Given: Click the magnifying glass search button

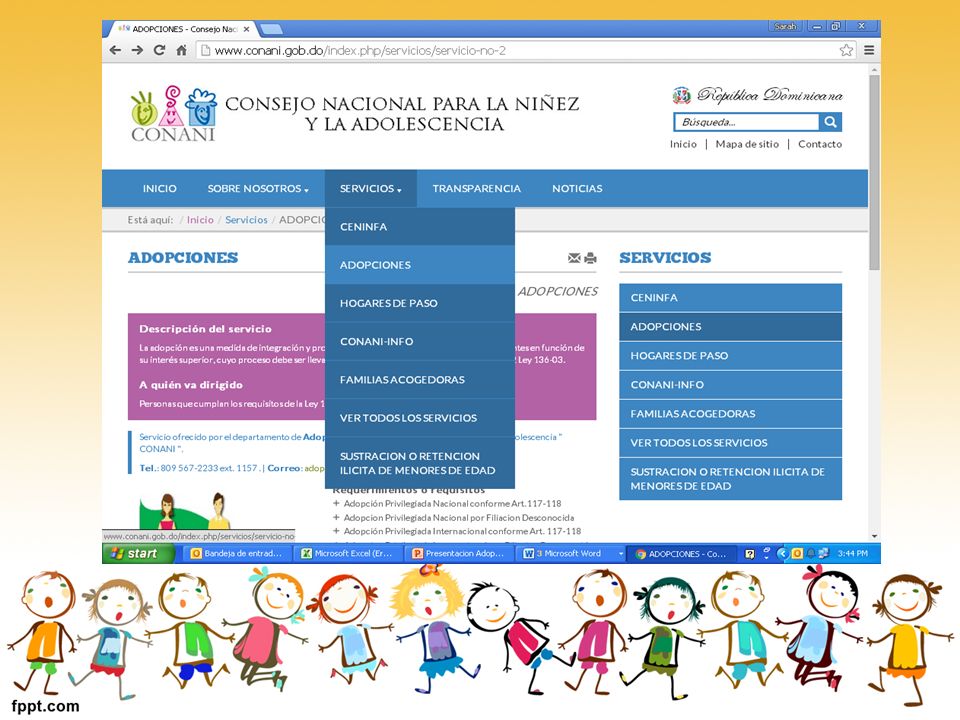Looking at the screenshot, I should pos(830,122).
